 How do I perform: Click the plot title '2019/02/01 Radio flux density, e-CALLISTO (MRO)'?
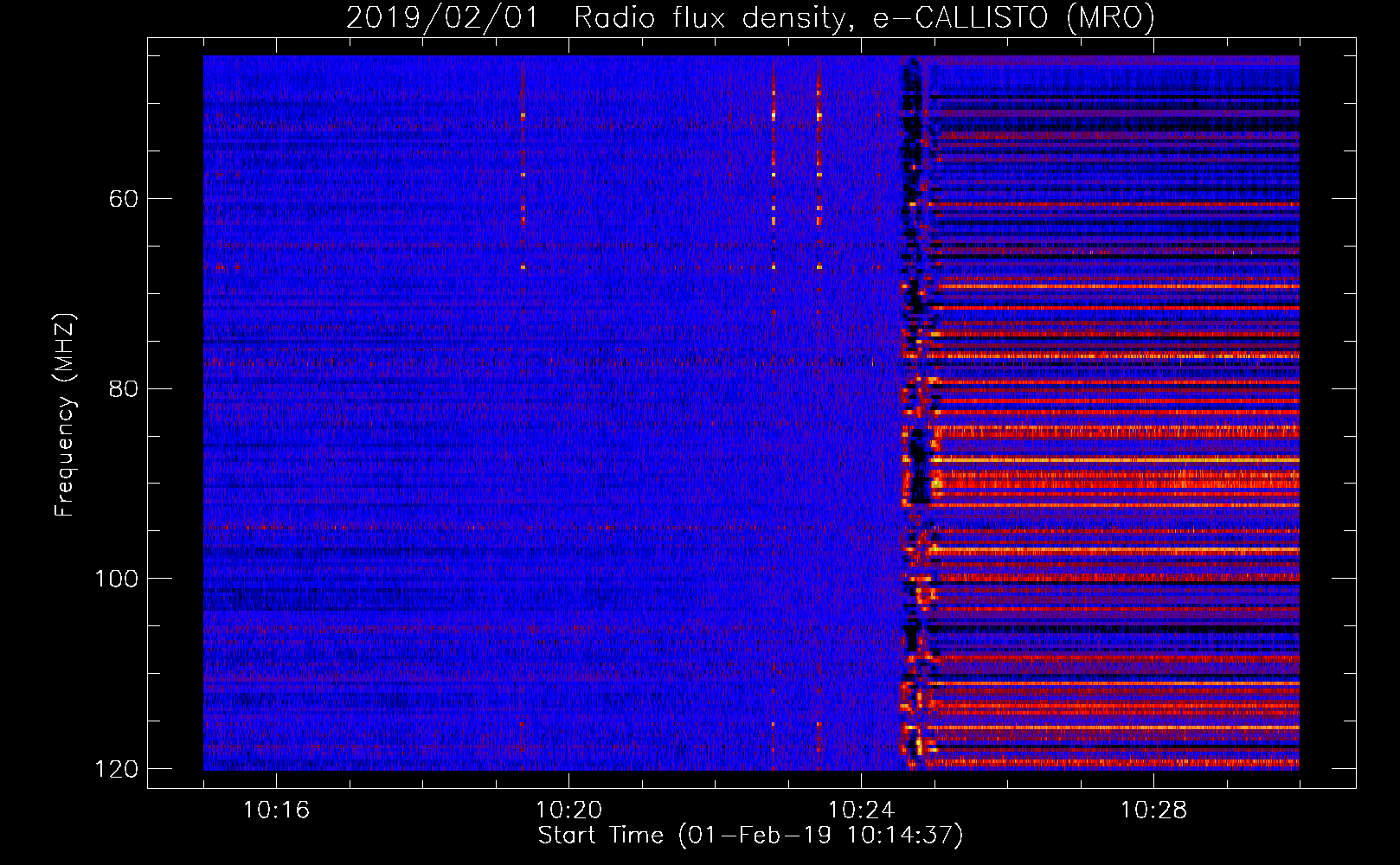(x=750, y=17)
